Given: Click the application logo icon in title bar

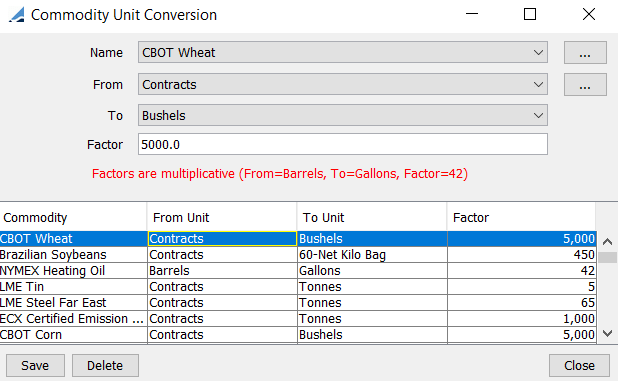Looking at the screenshot, I should (x=17, y=15).
